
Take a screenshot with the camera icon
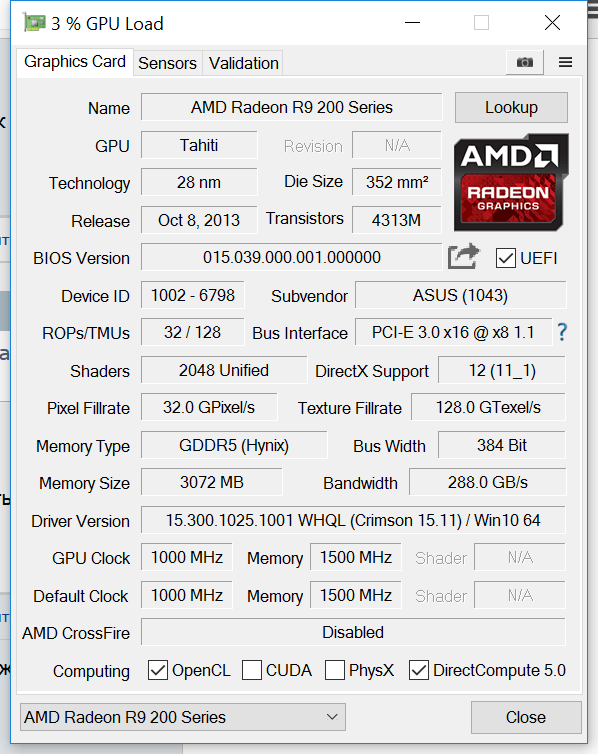tap(524, 62)
